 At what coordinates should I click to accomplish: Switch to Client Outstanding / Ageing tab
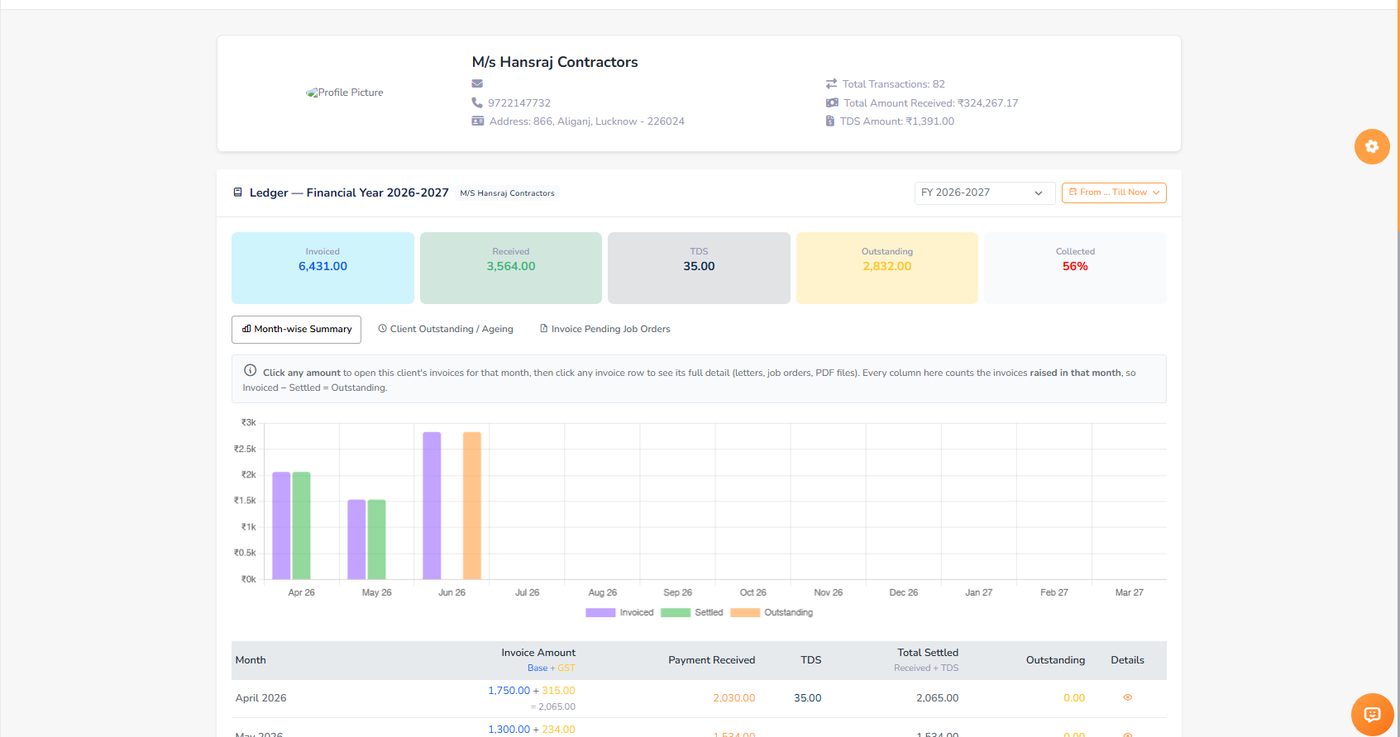point(445,329)
